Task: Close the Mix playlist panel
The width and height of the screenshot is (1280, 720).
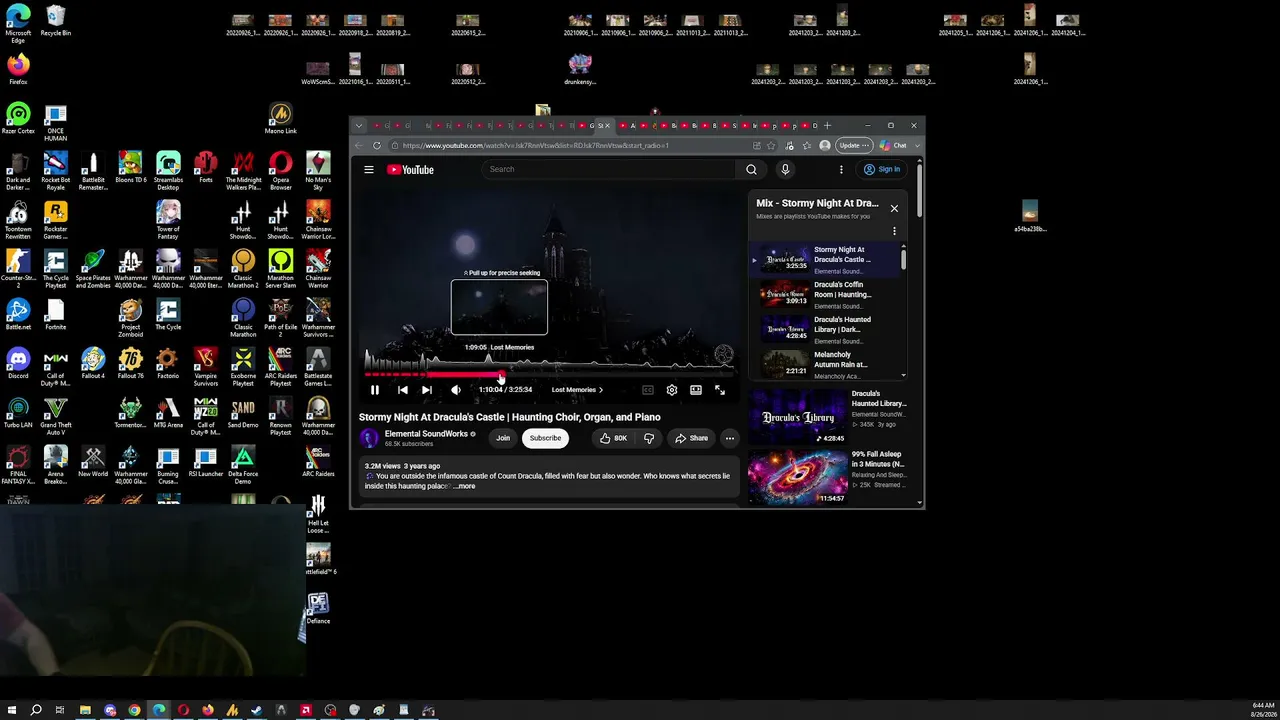Action: coord(894,208)
